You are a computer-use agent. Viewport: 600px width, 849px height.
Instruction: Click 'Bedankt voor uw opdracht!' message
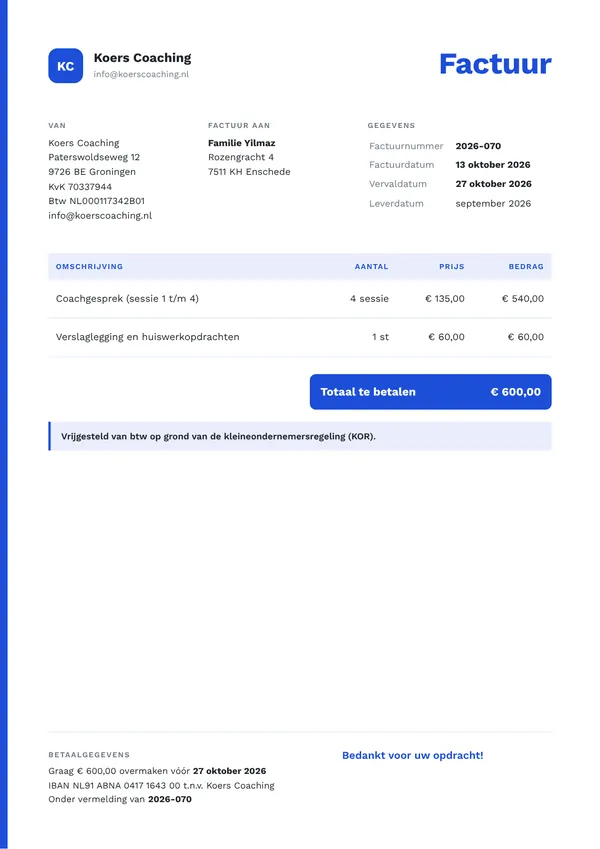coord(413,755)
